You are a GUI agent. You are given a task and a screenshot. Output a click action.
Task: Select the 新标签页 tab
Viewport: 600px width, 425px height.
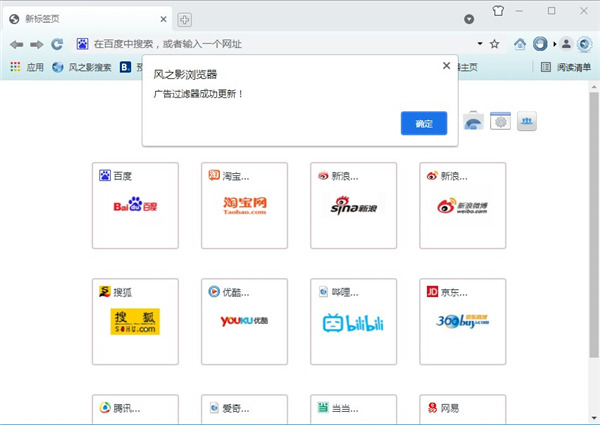point(80,19)
